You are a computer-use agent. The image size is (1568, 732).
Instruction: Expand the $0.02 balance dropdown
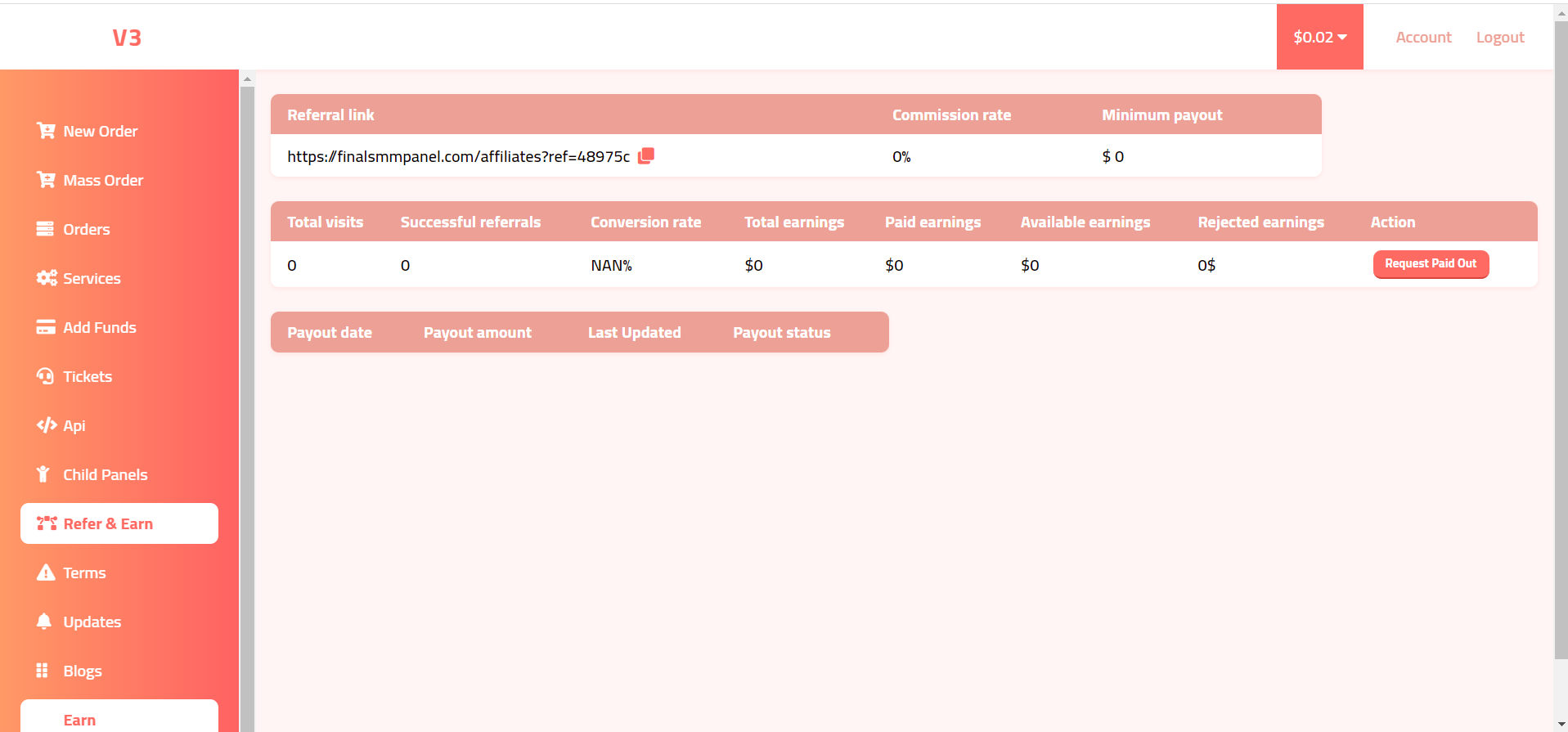click(x=1320, y=37)
